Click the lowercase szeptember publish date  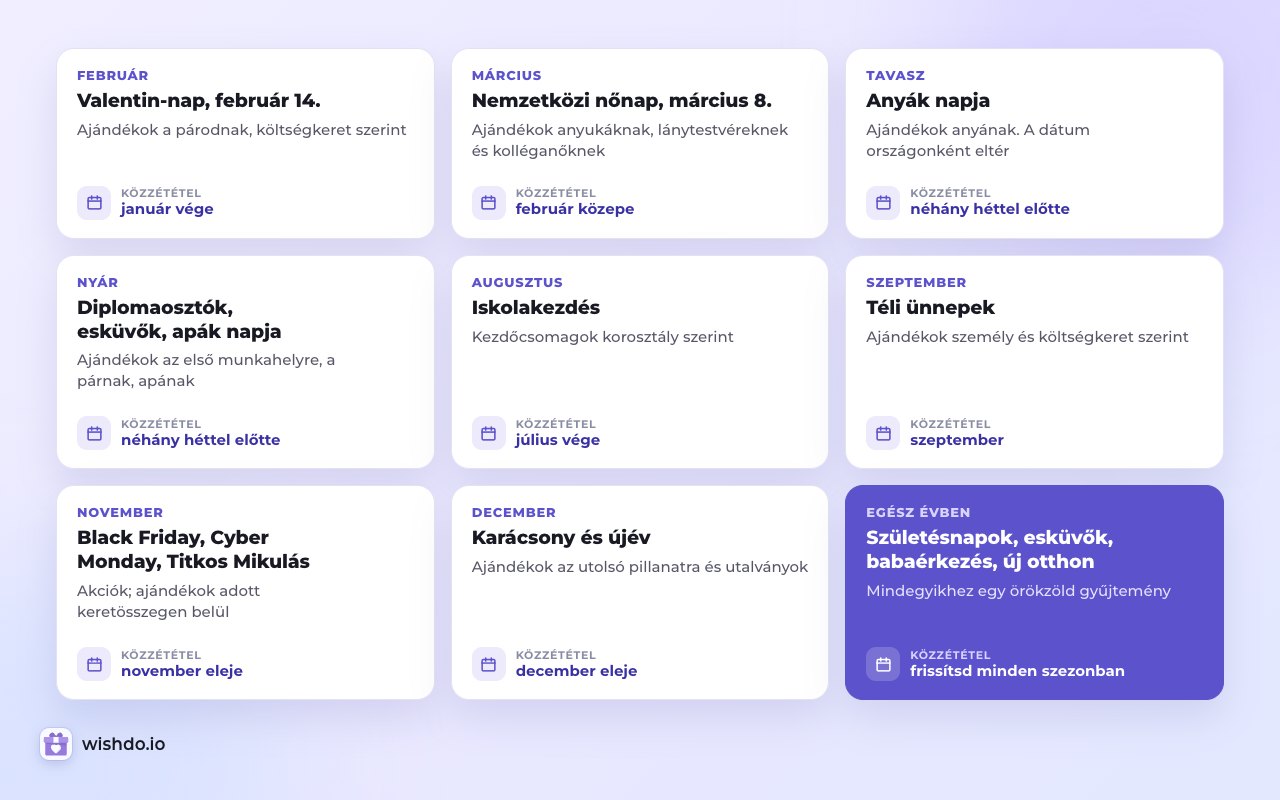click(957, 440)
